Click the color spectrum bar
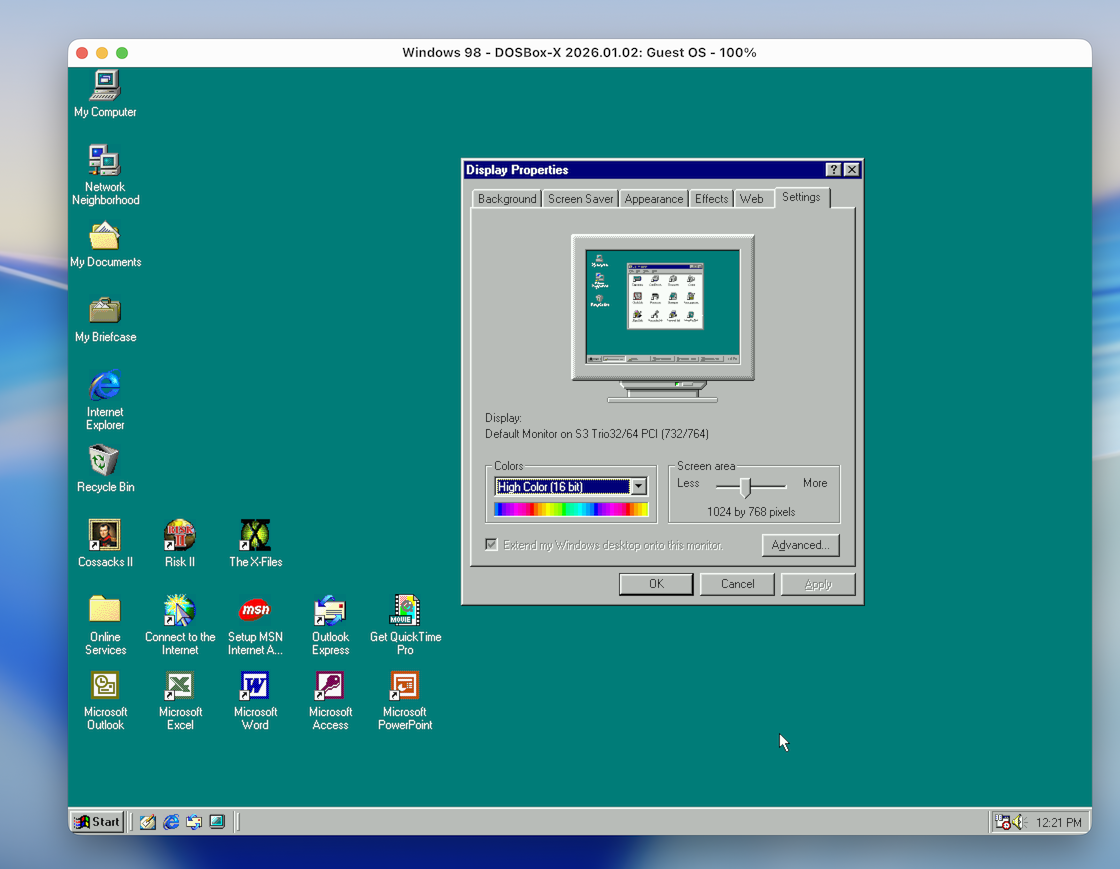Screen dimensions: 1120x869 (x=571, y=509)
